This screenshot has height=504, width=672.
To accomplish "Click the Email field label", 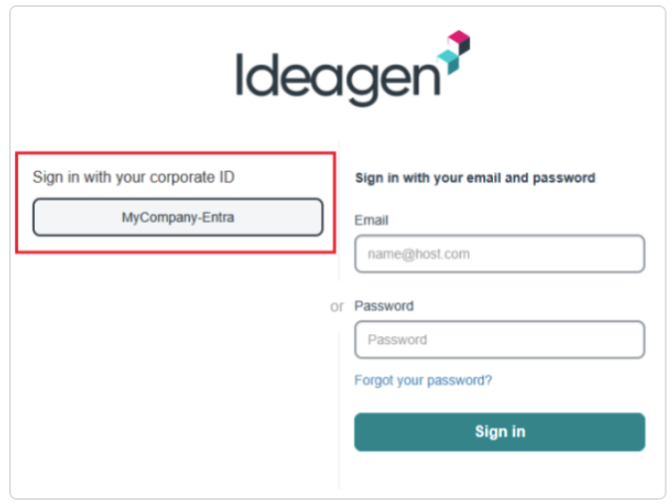I will (x=371, y=220).
